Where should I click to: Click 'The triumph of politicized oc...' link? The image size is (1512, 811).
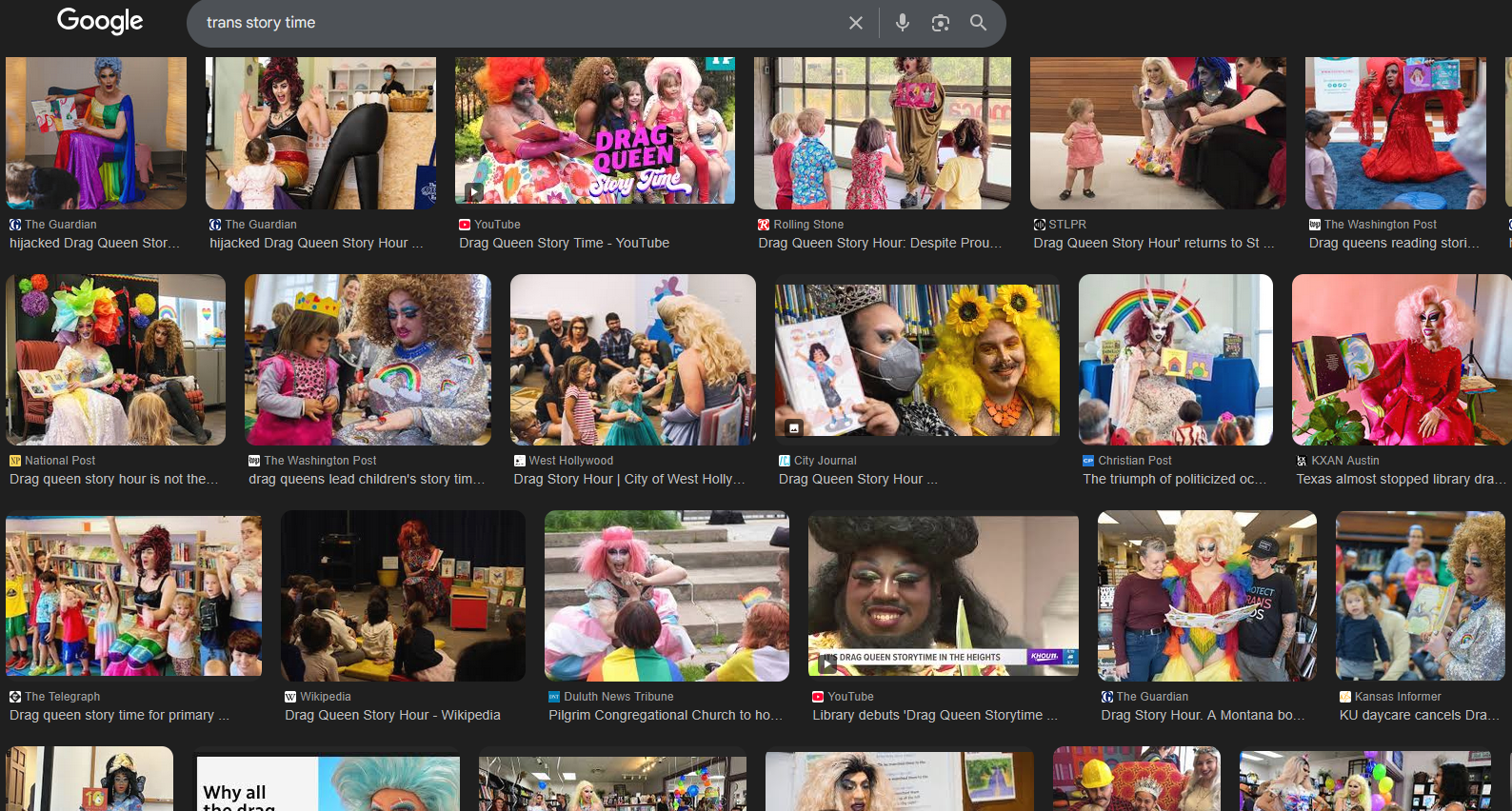1174,479
